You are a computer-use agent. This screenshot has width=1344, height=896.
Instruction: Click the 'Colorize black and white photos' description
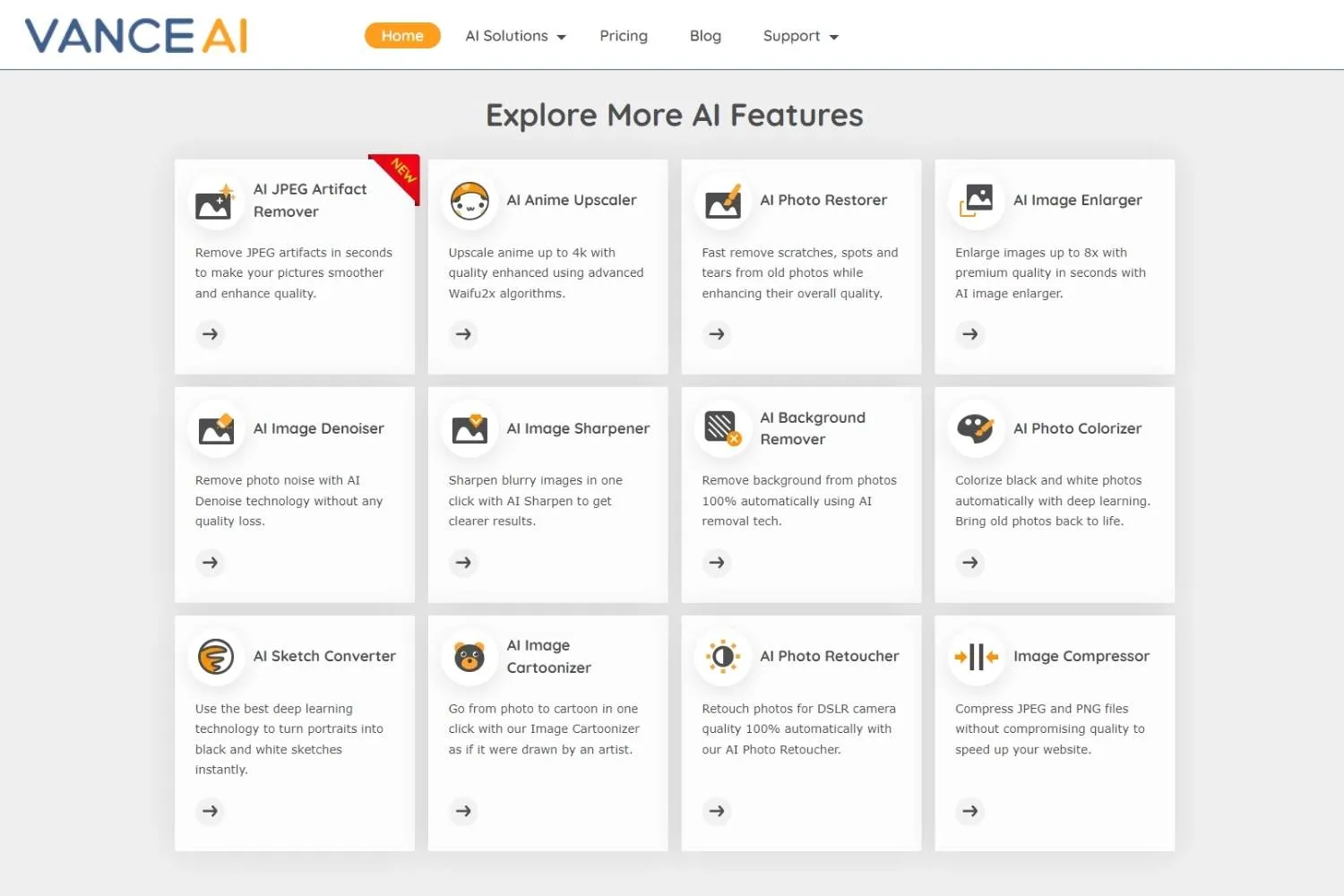[1053, 501]
